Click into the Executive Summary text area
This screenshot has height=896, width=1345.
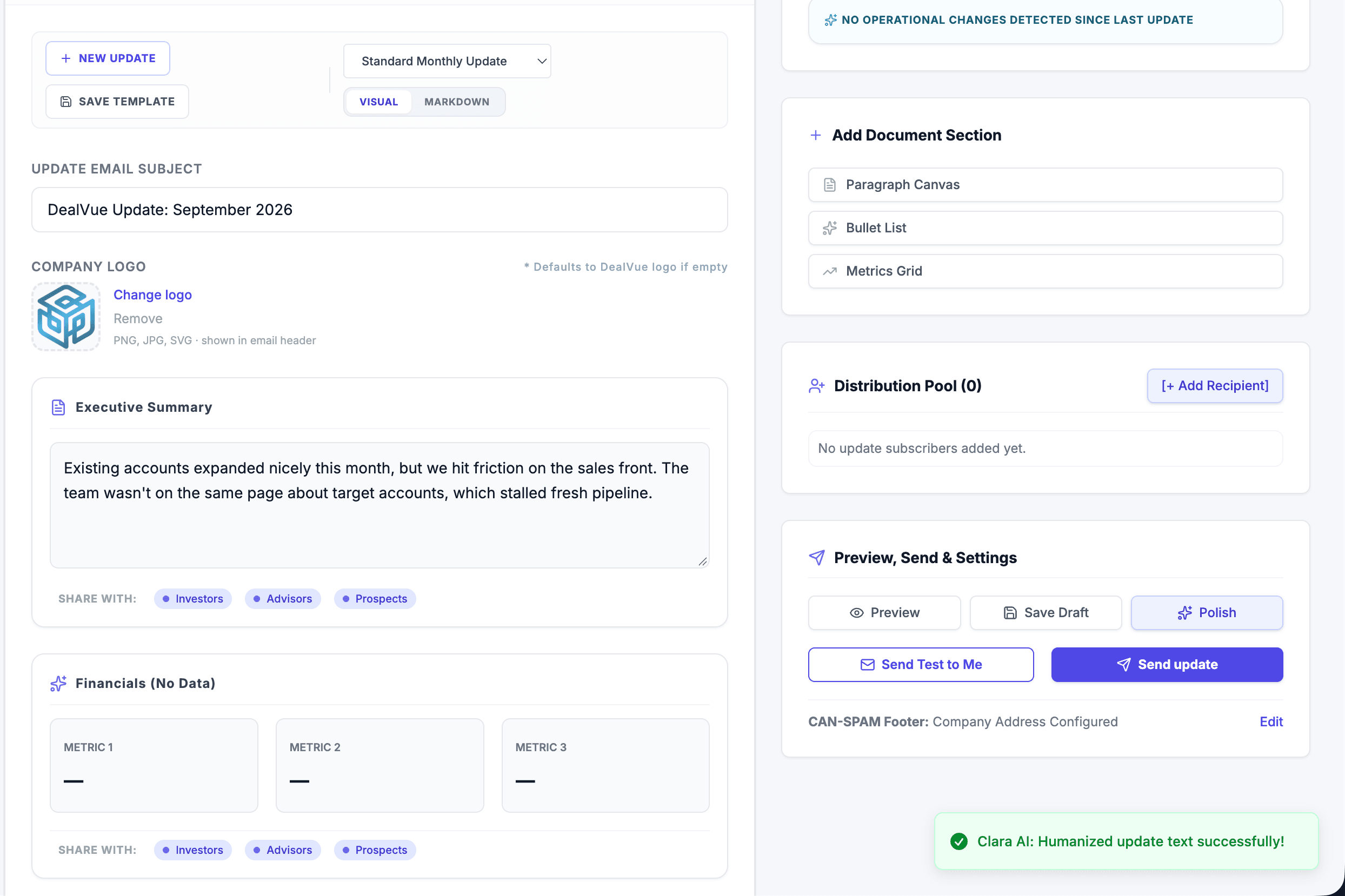click(379, 505)
